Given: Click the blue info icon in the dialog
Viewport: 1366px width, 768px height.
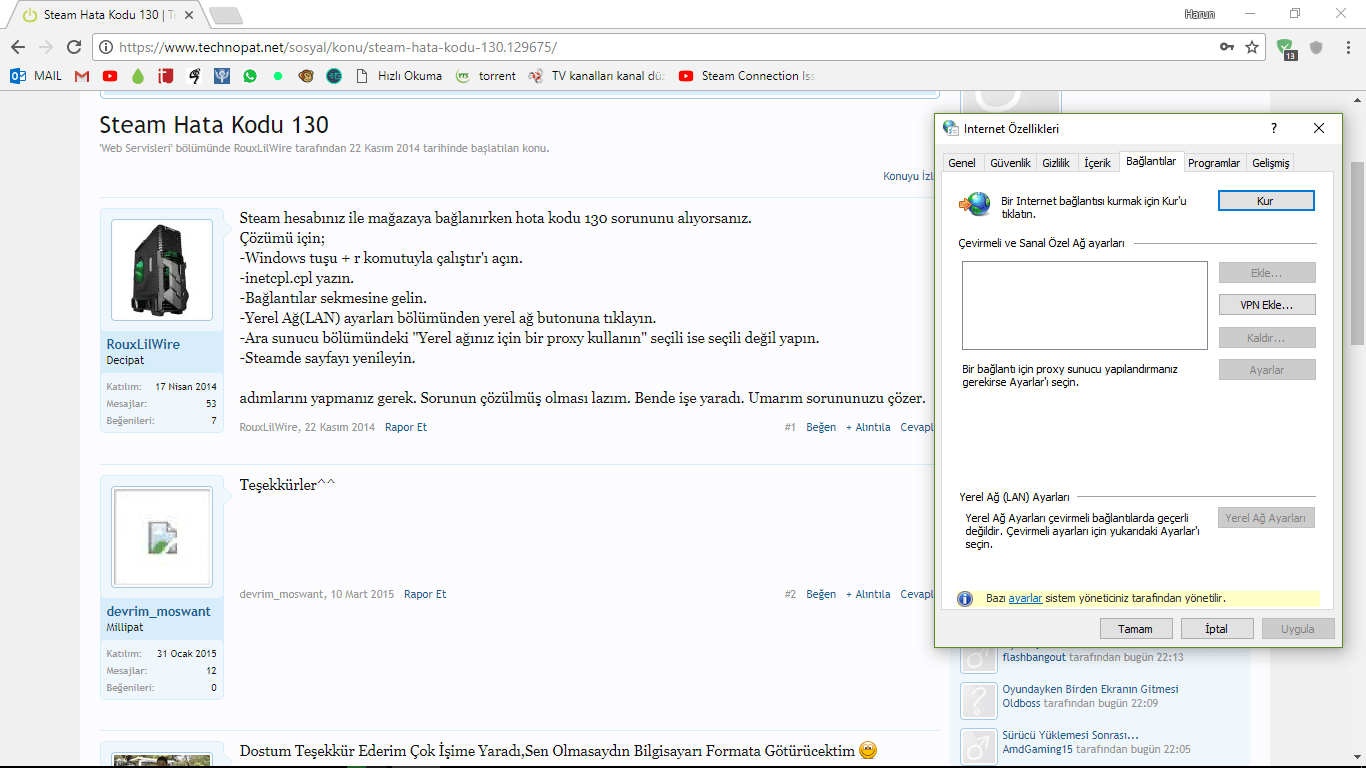Looking at the screenshot, I should coord(965,599).
